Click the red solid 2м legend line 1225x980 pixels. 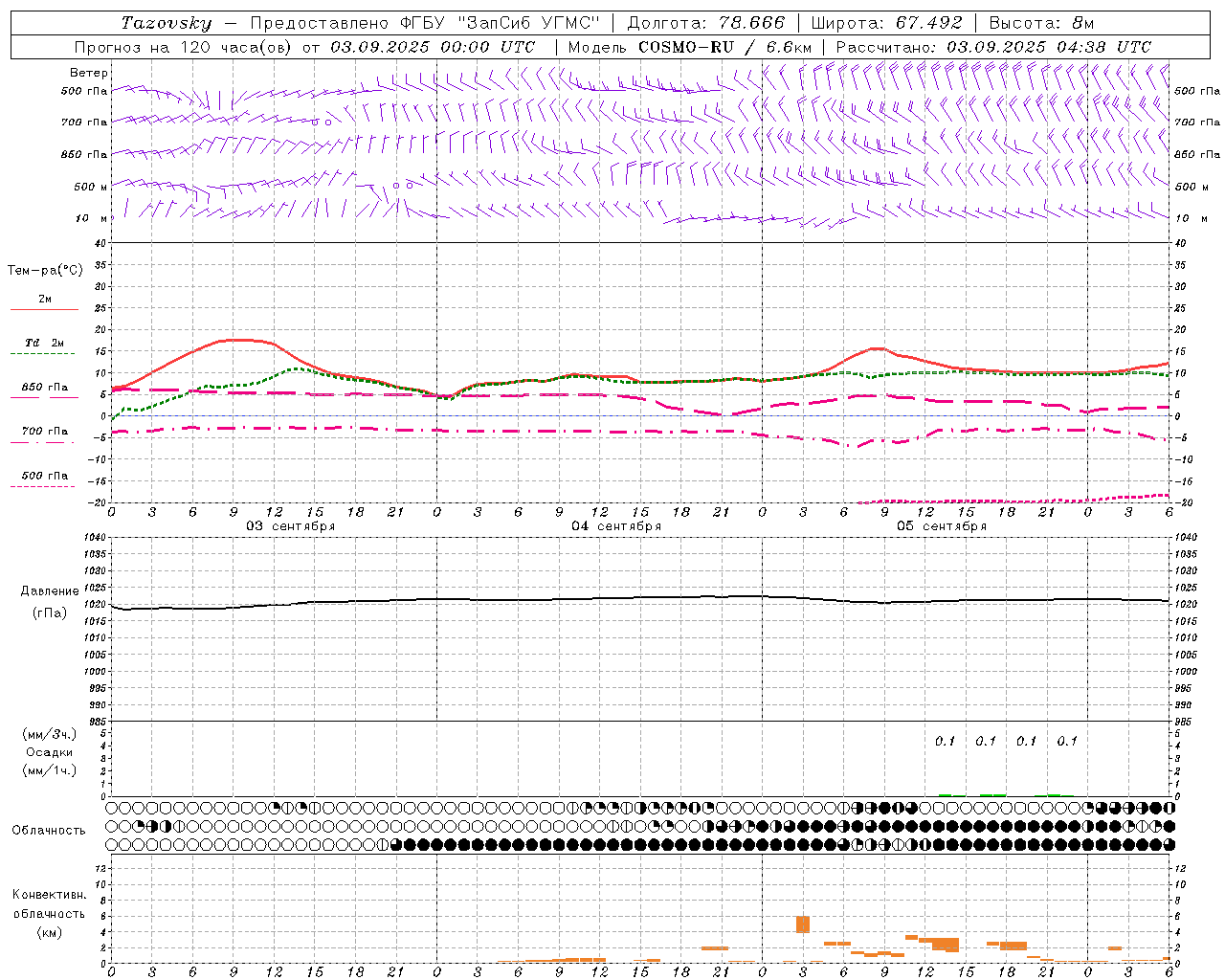[x=44, y=309]
